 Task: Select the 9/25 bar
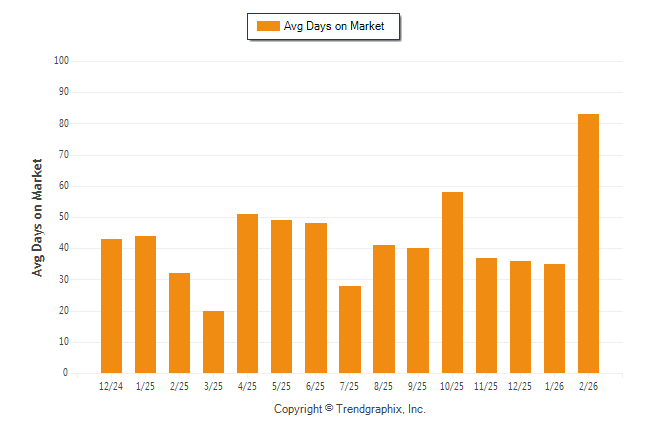[418, 310]
